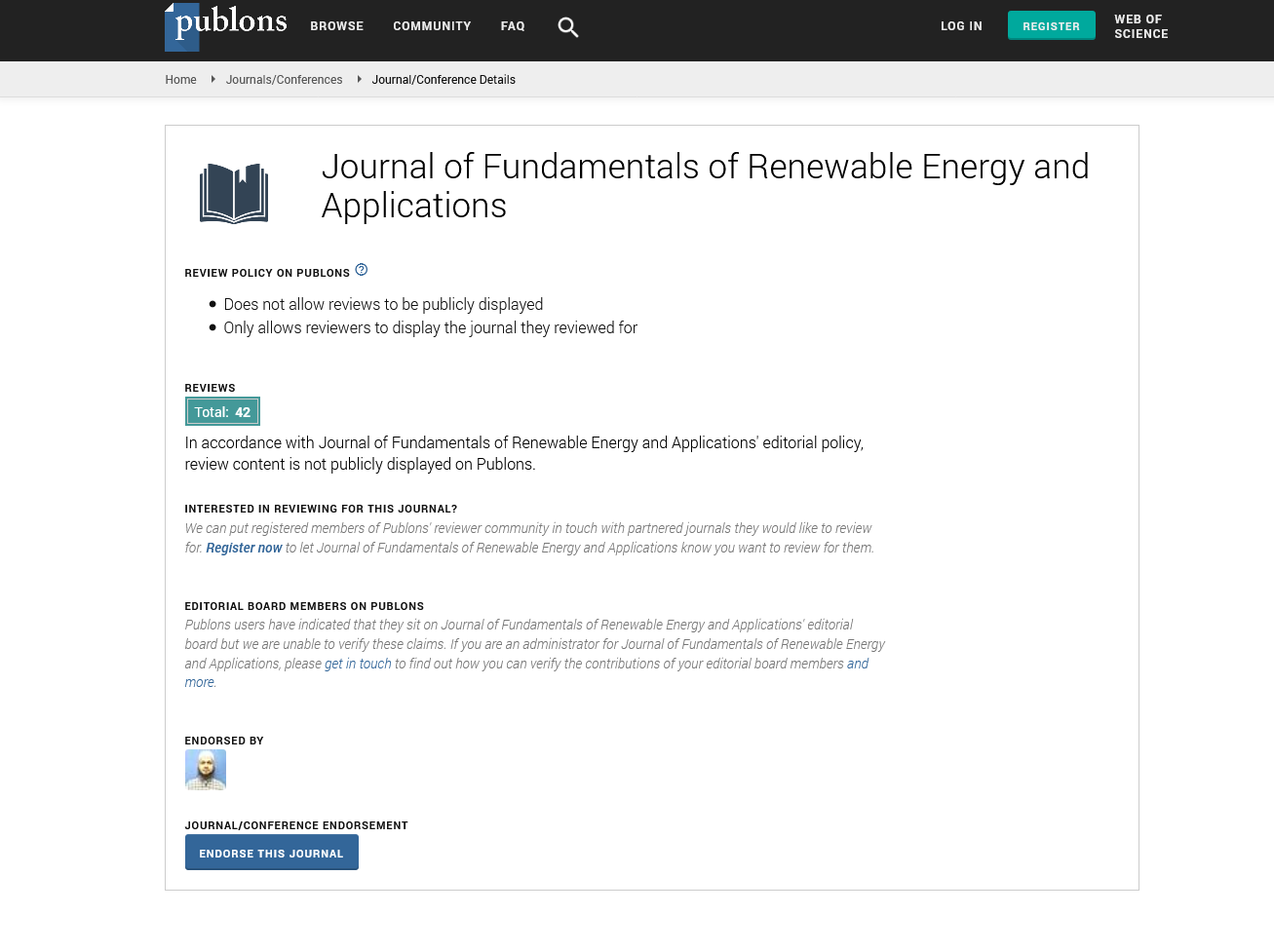Click the Publons logo

coord(226,25)
